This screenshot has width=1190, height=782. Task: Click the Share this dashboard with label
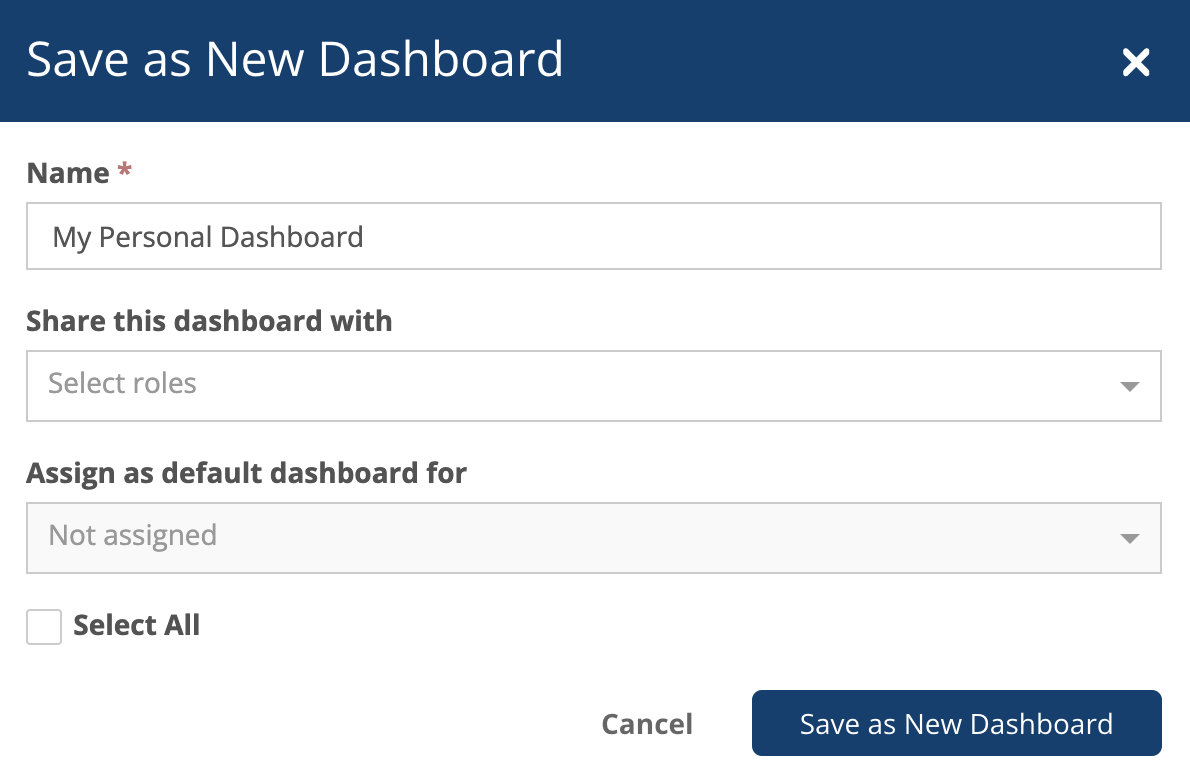[209, 321]
